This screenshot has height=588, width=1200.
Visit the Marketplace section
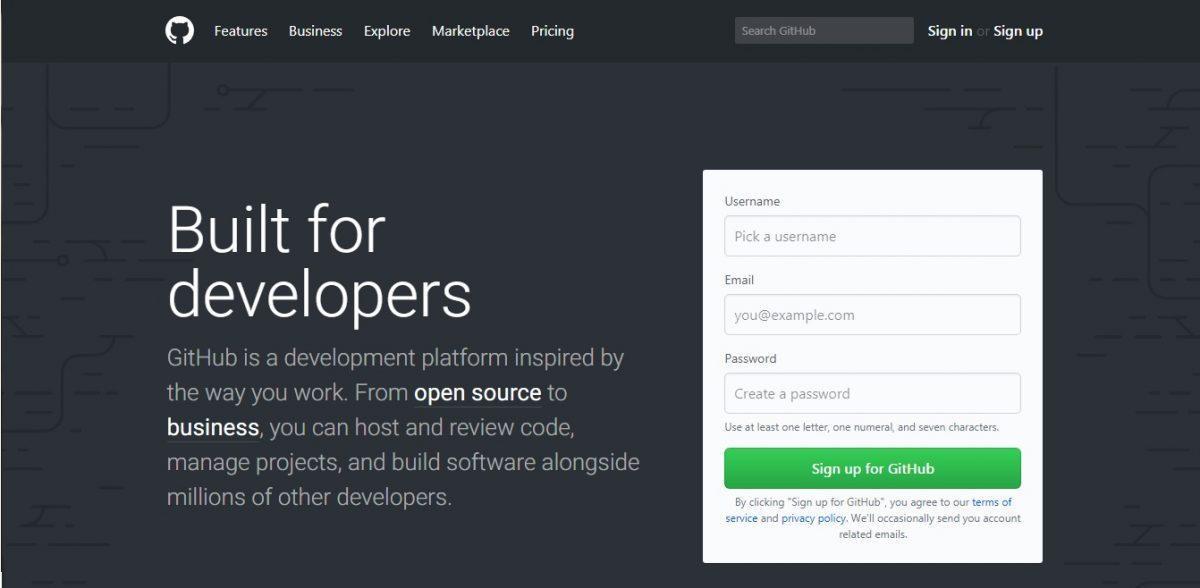coord(470,31)
